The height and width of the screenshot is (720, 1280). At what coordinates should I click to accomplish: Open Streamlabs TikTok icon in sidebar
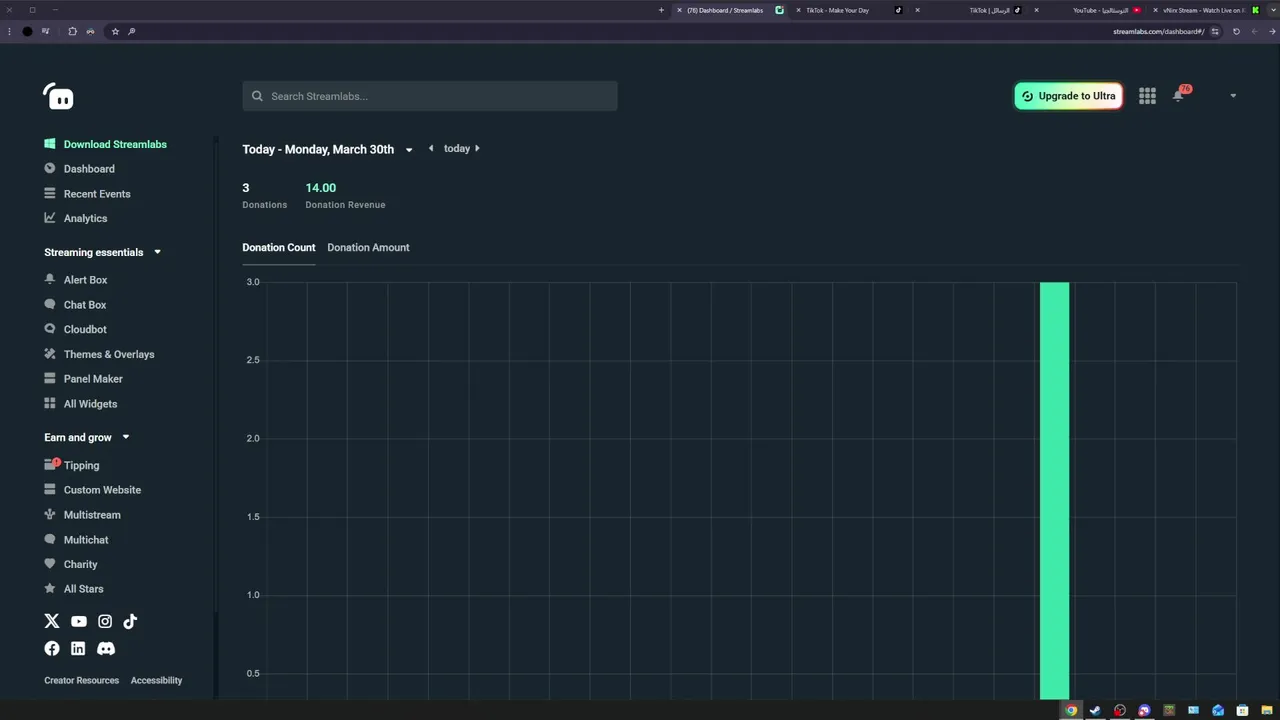(x=130, y=621)
